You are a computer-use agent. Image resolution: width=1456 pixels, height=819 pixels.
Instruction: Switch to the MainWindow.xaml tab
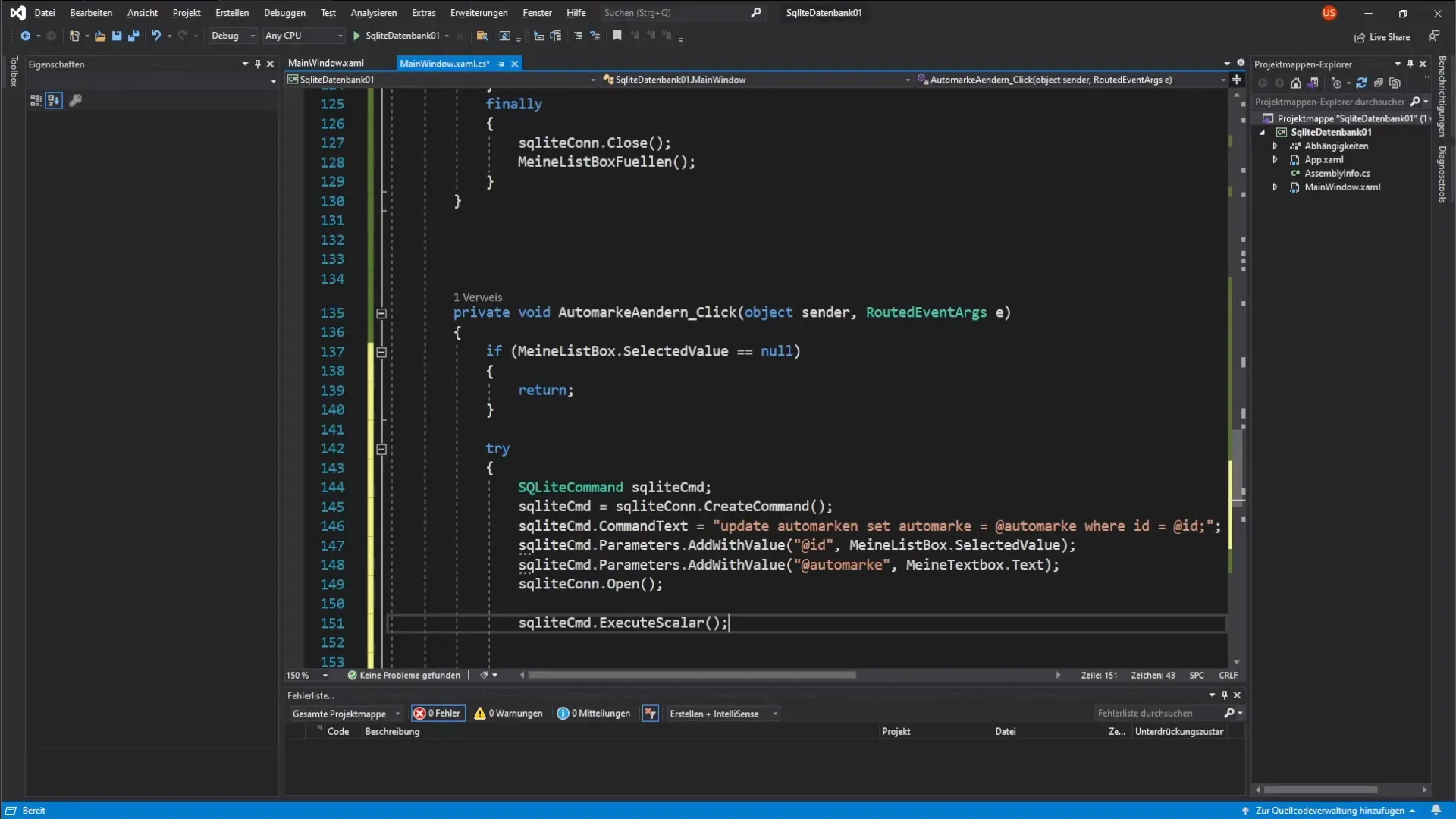pos(326,63)
